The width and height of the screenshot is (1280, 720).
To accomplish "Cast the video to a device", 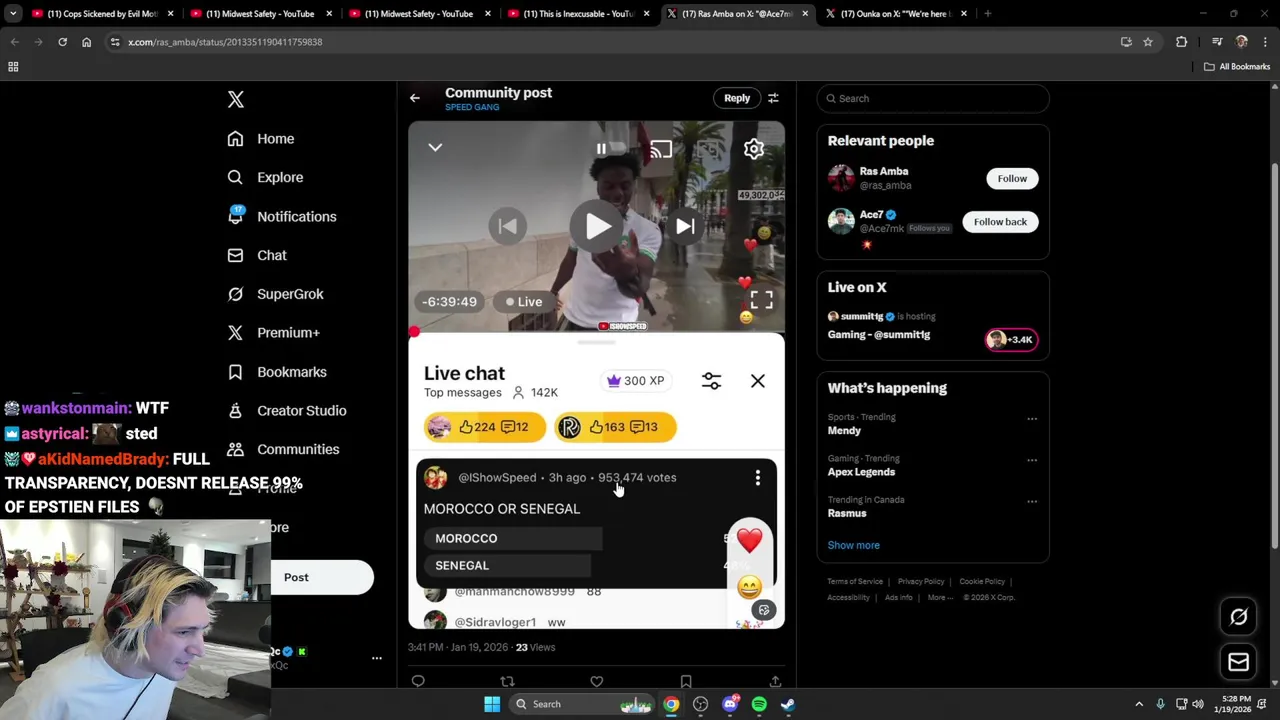I will (661, 149).
